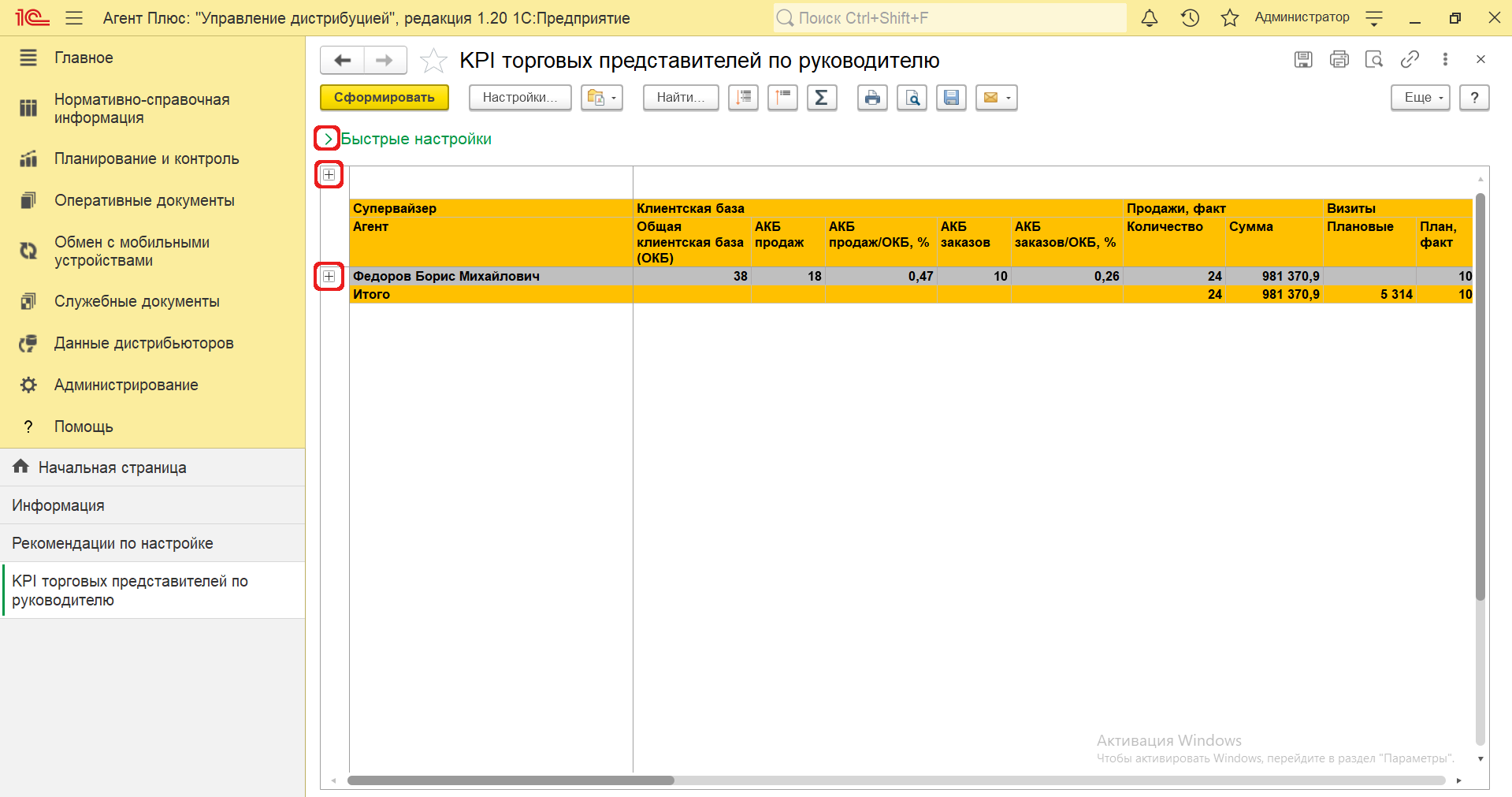Open Оперативные документы section
Viewport: 1512px width, 797px height.
pyautogui.click(x=152, y=200)
